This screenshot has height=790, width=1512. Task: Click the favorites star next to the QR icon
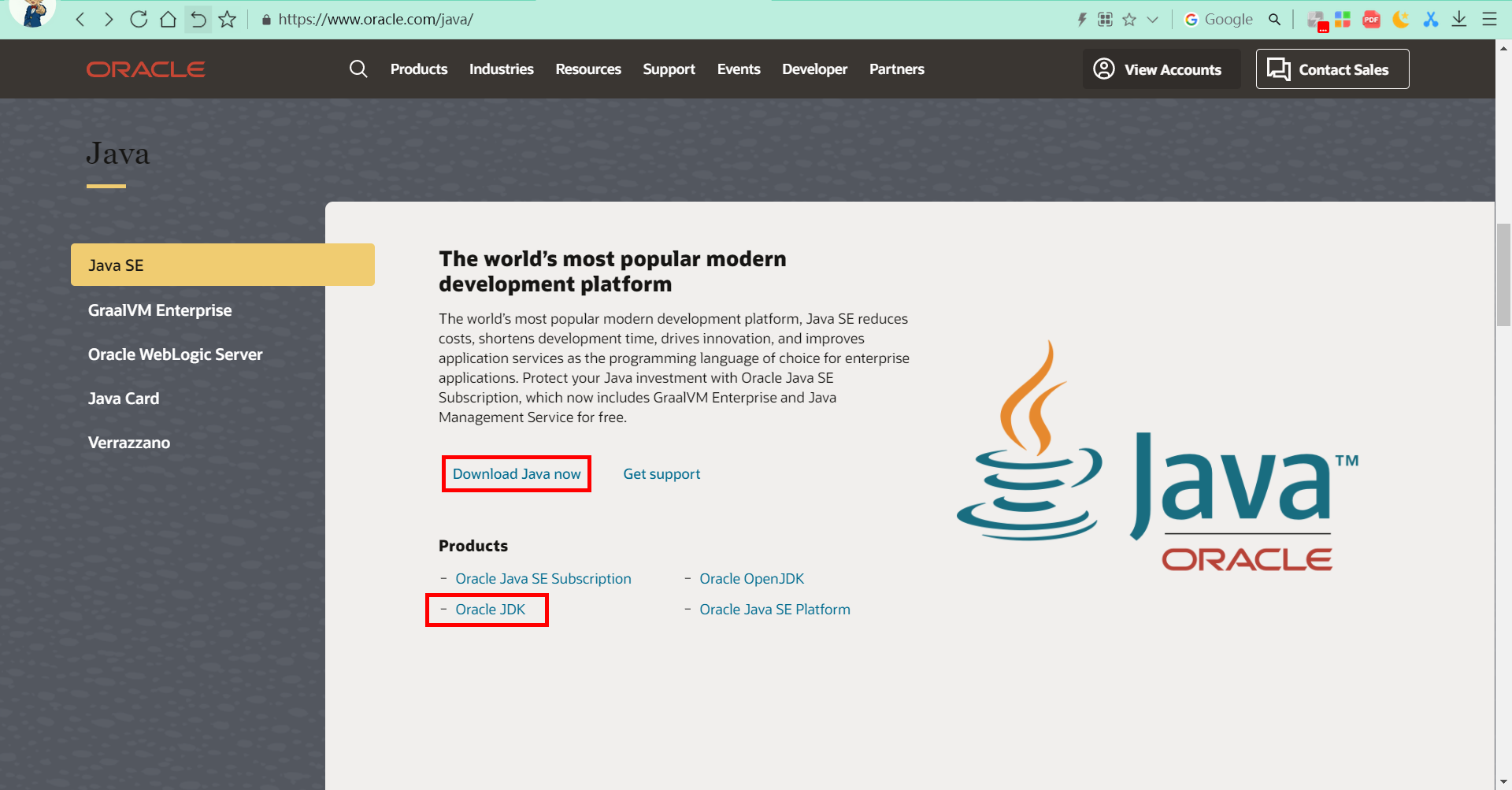(1129, 20)
